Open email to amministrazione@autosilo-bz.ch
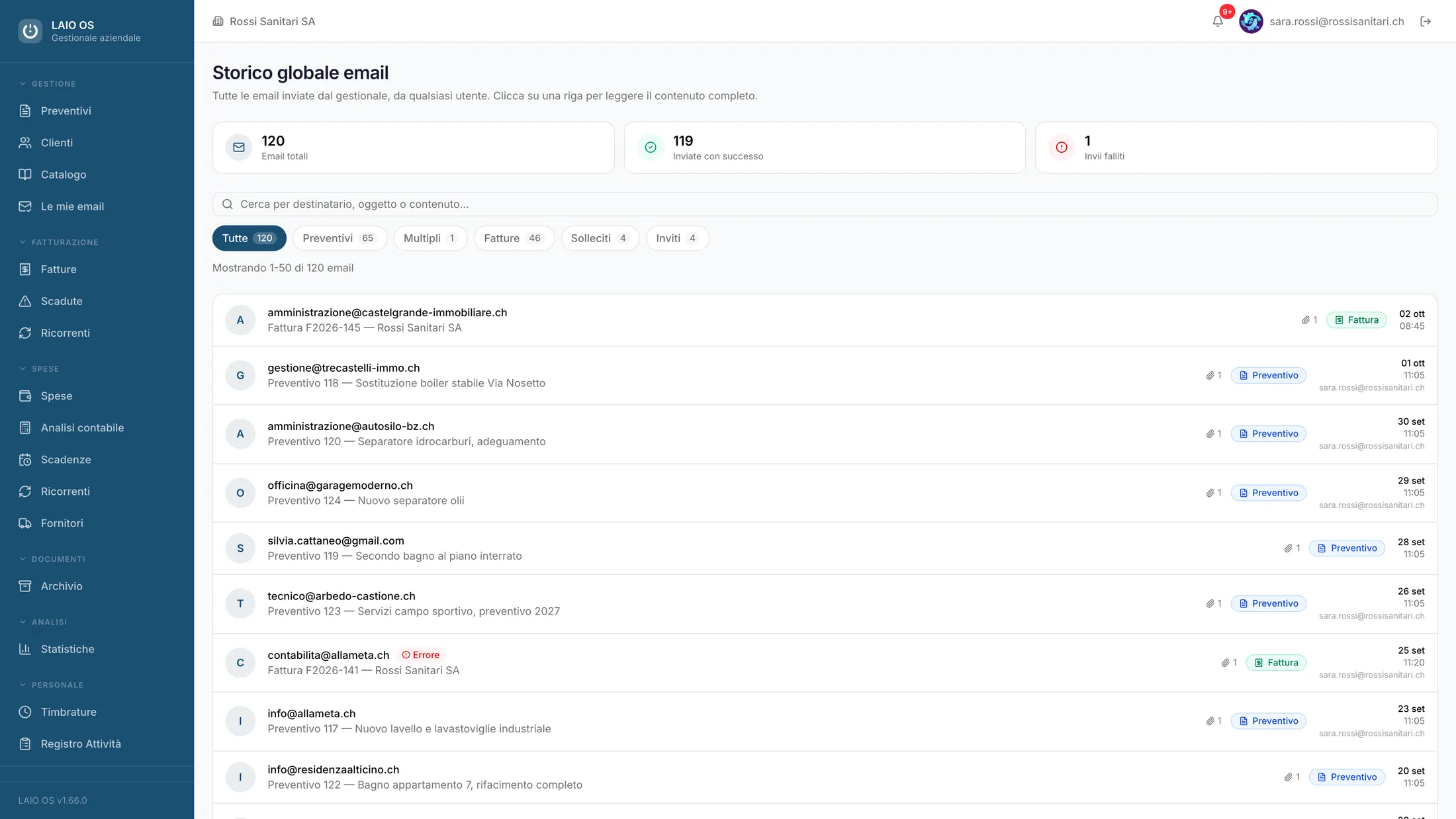Screen dimensions: 1456x819 [x=825, y=434]
